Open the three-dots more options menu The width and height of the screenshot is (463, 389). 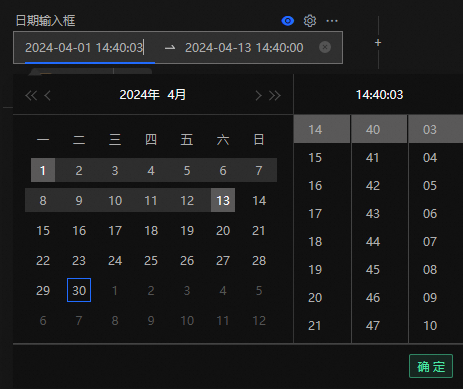pos(332,21)
